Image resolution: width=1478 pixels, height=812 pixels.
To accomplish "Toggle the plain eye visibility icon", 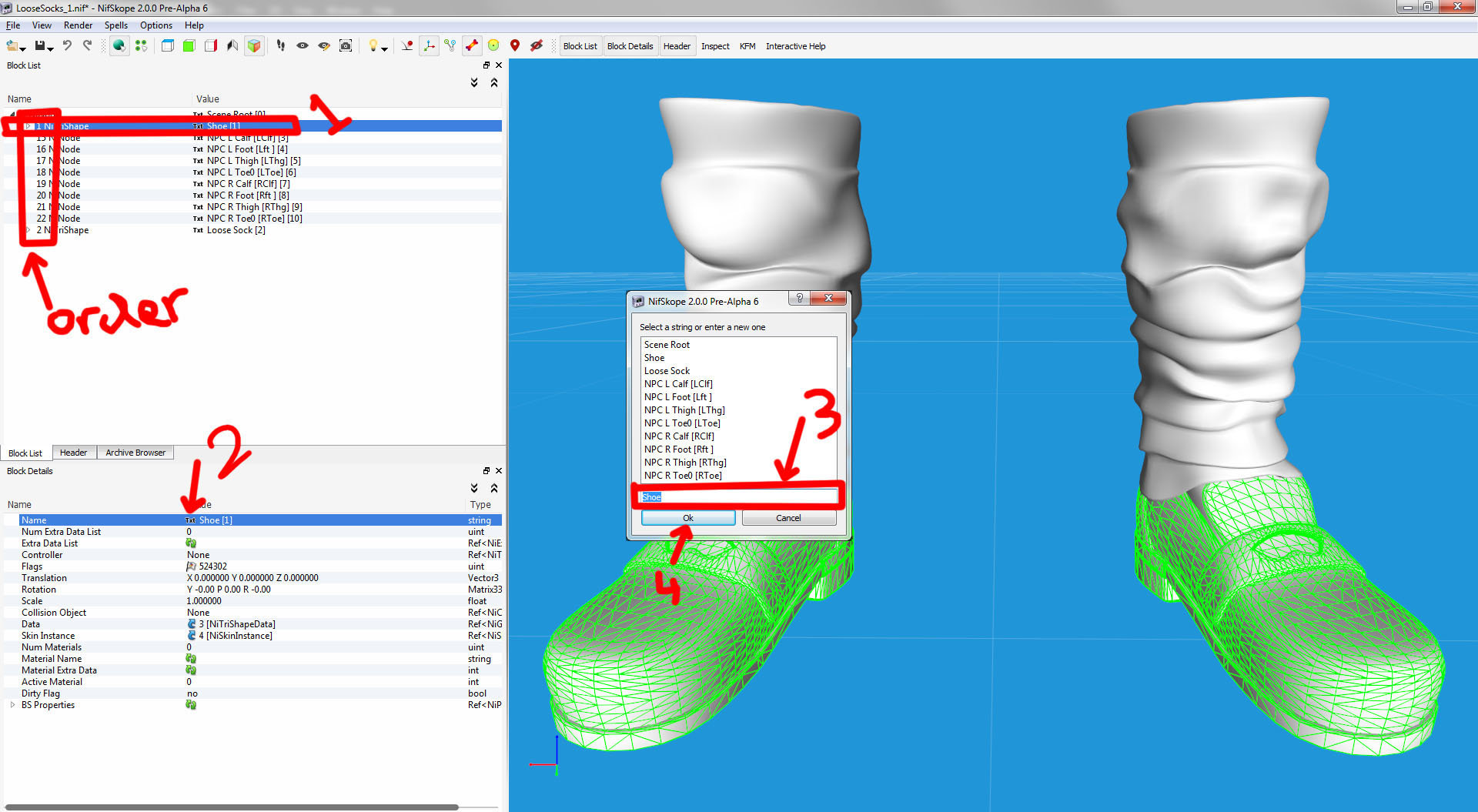I will (303, 46).
